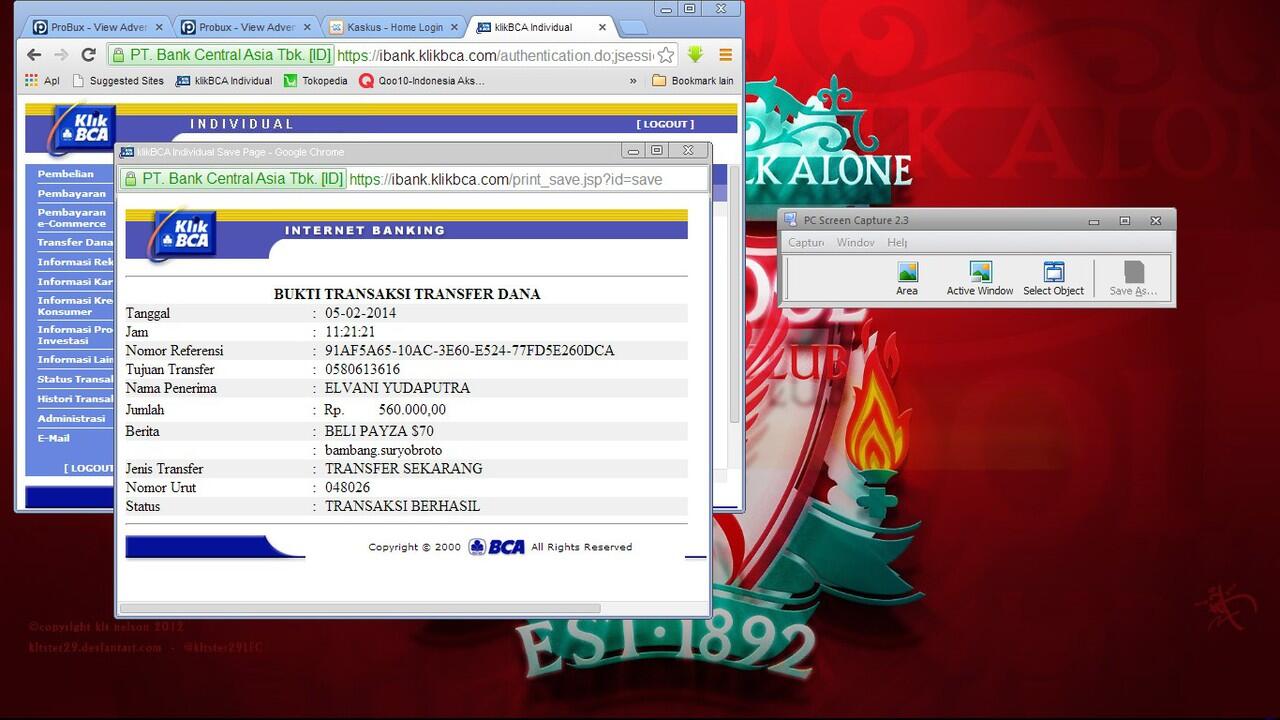Click the date 05-02-2014
The height and width of the screenshot is (720, 1280).
(x=360, y=313)
